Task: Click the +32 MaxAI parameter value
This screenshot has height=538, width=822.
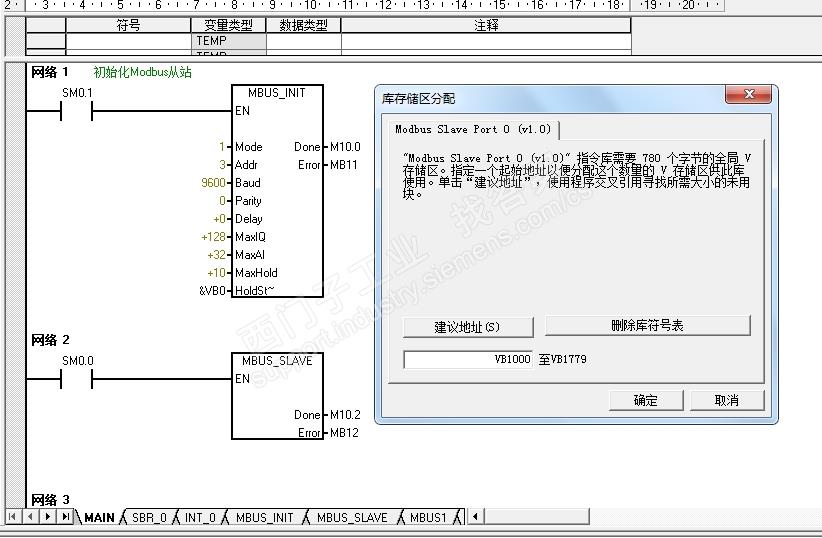Action: coord(216,255)
